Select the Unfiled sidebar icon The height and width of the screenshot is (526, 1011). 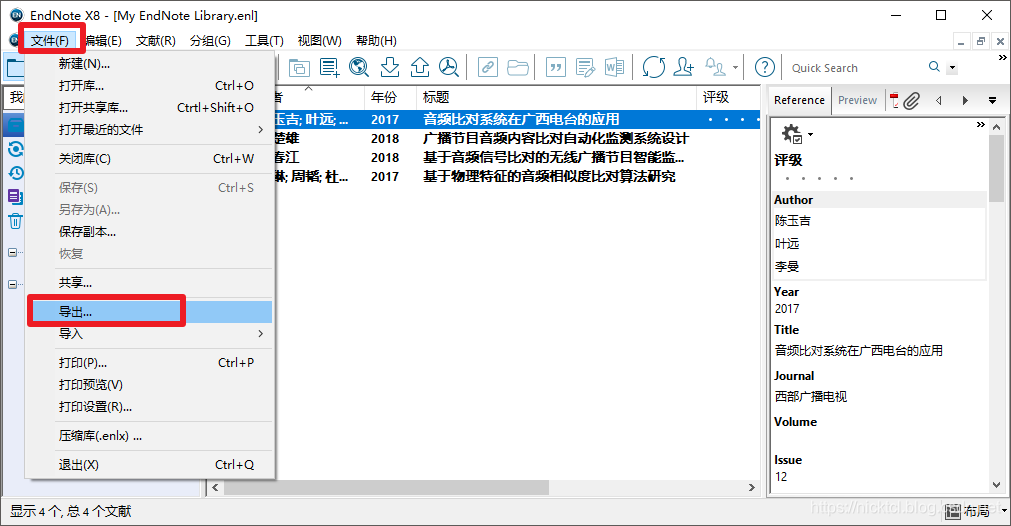[x=15, y=197]
